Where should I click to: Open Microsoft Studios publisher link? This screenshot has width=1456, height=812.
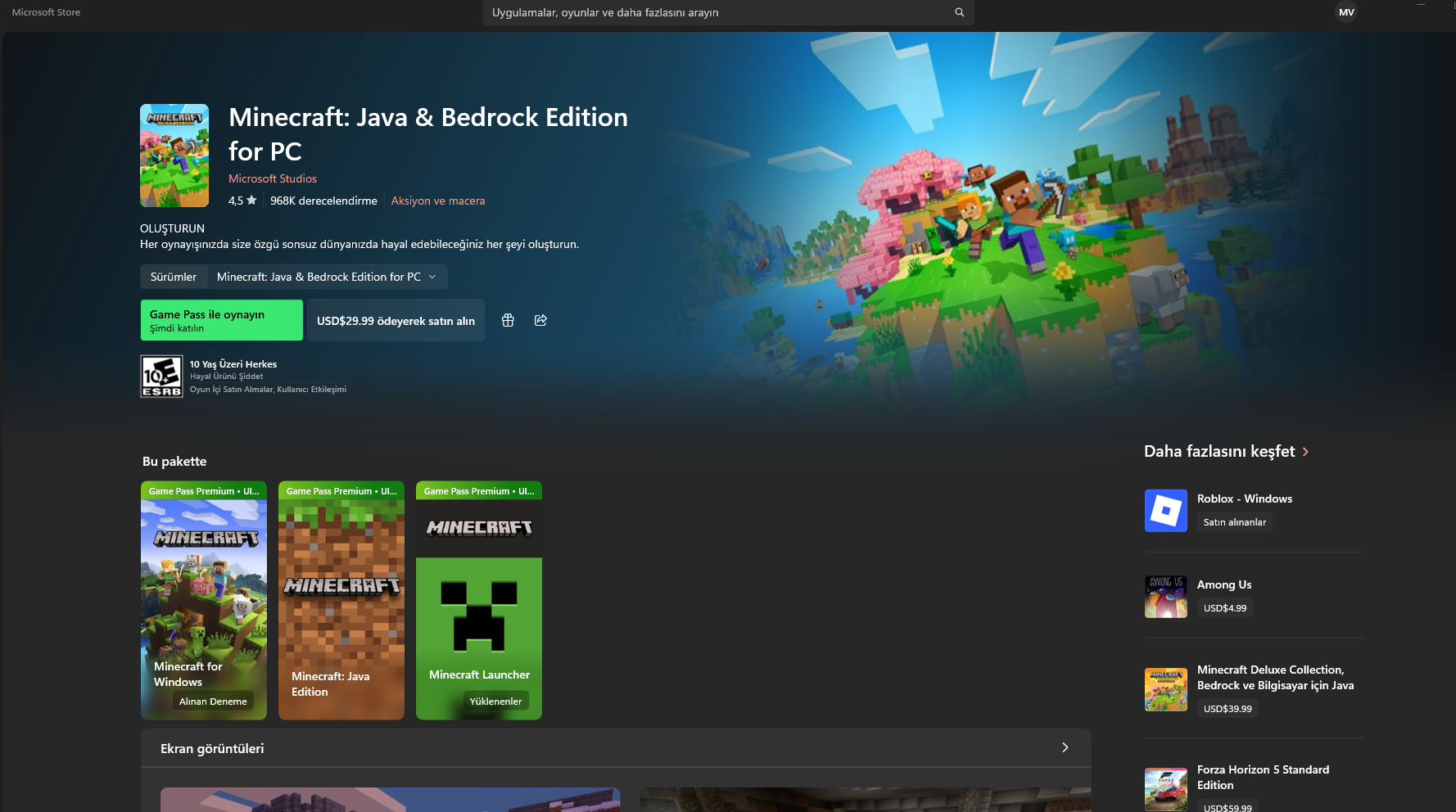[273, 178]
